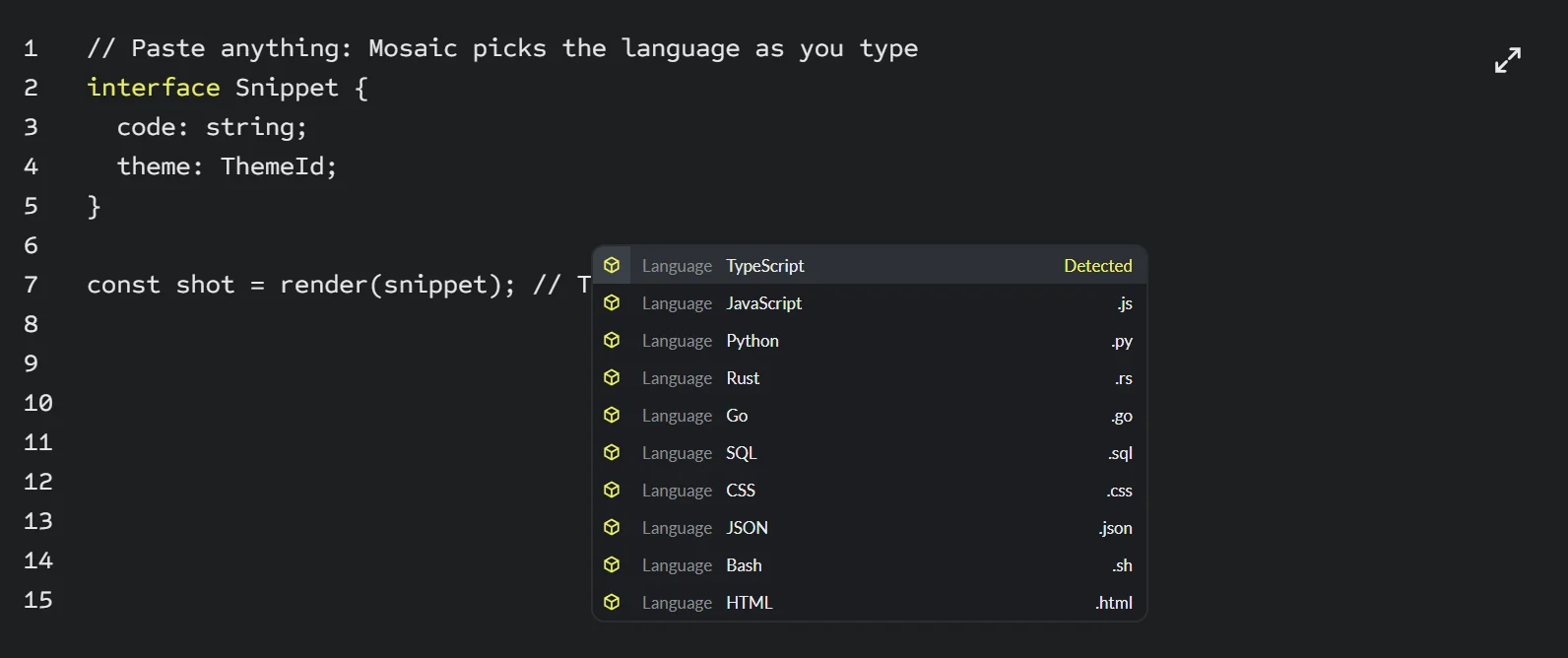Select Bash from the suggestions
The width and height of the screenshot is (1568, 658).
pos(870,565)
